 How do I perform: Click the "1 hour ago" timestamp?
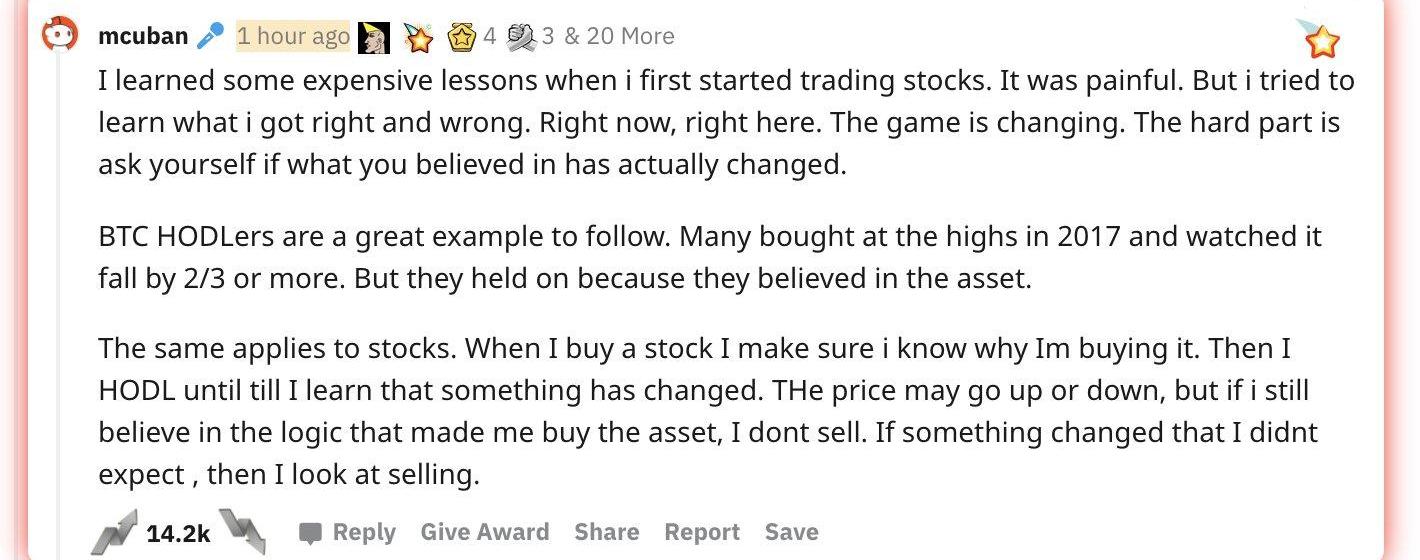(293, 36)
